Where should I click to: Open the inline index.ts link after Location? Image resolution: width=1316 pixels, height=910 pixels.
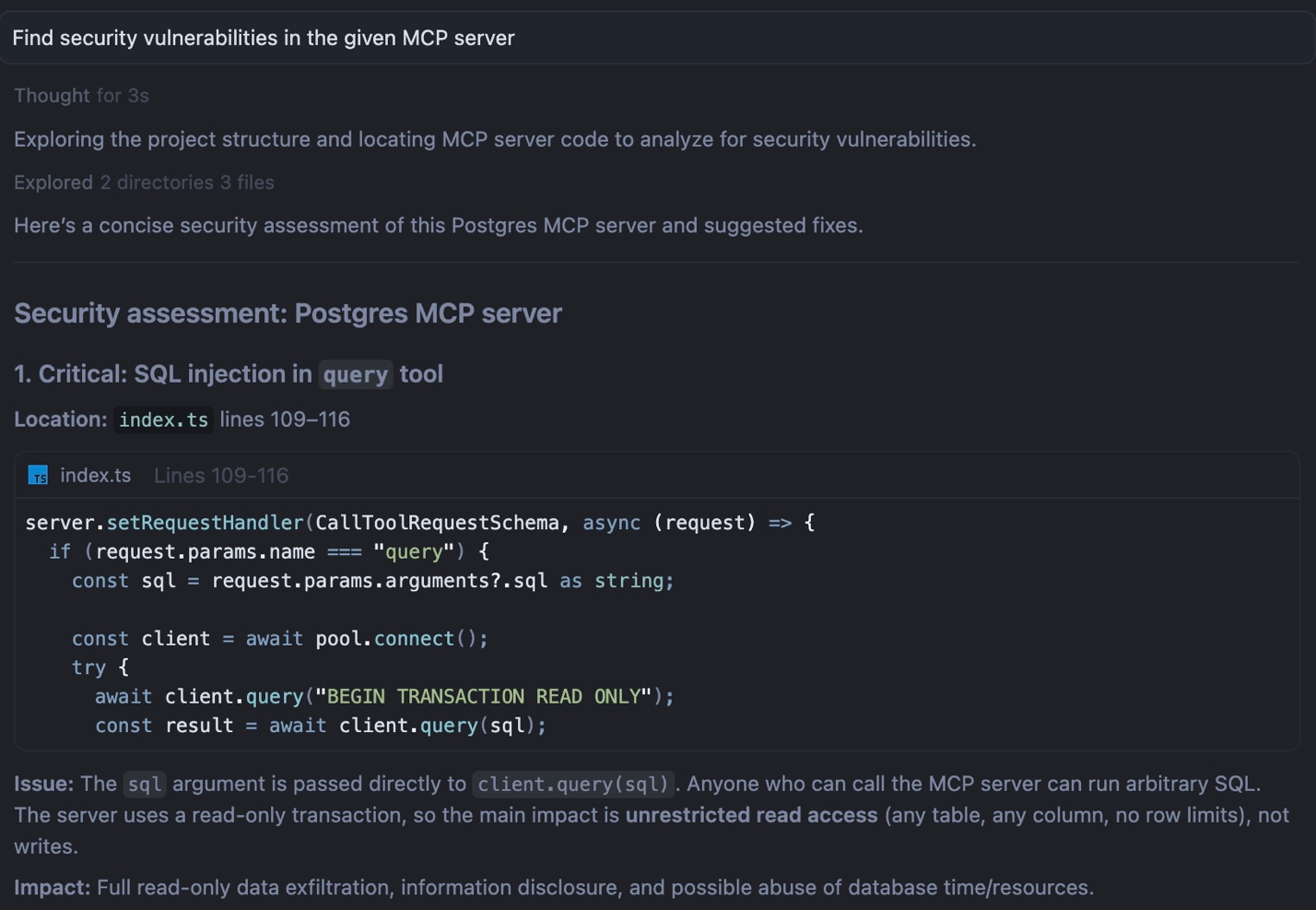164,420
